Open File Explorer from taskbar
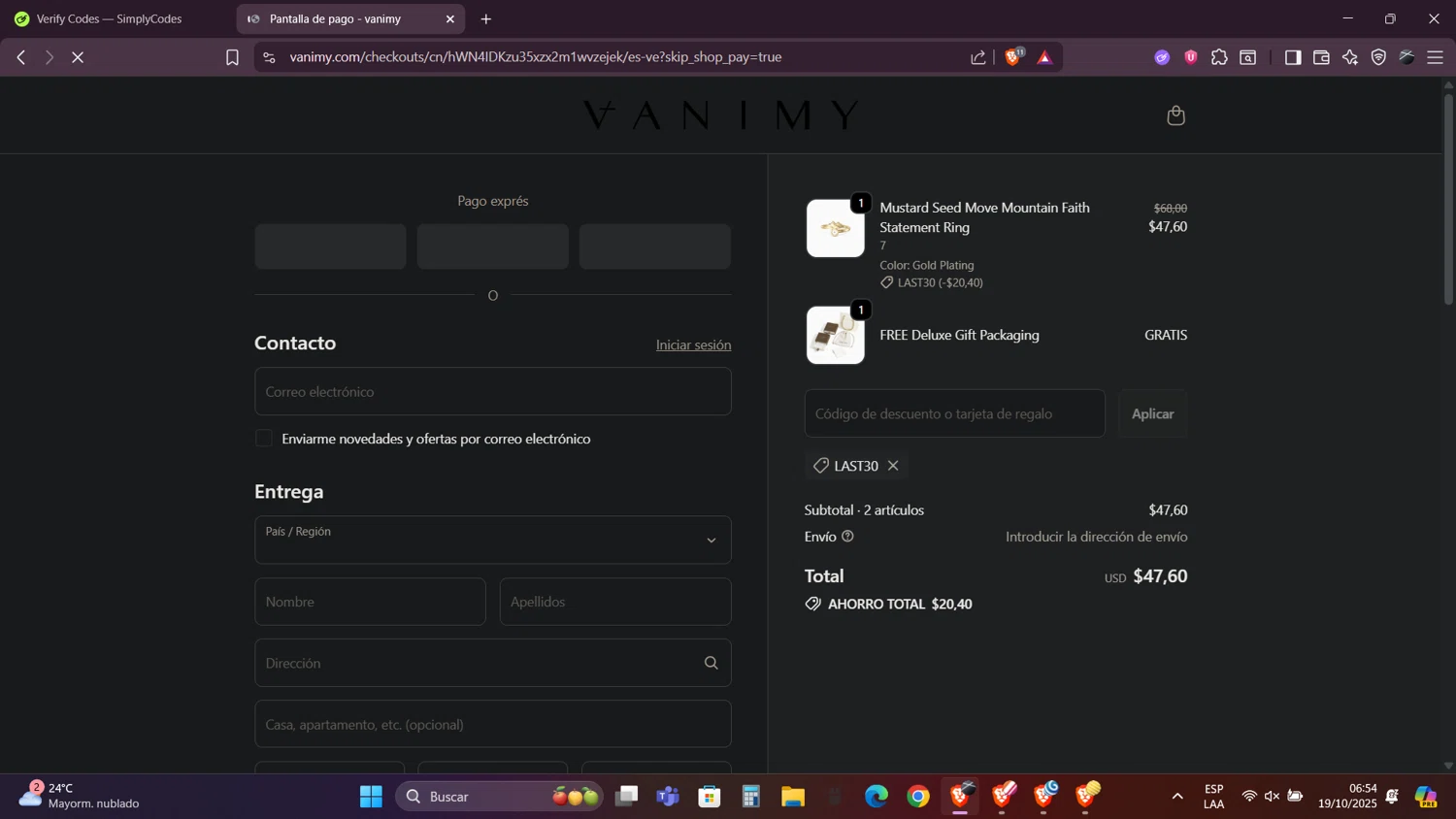1456x819 pixels. [x=793, y=797]
